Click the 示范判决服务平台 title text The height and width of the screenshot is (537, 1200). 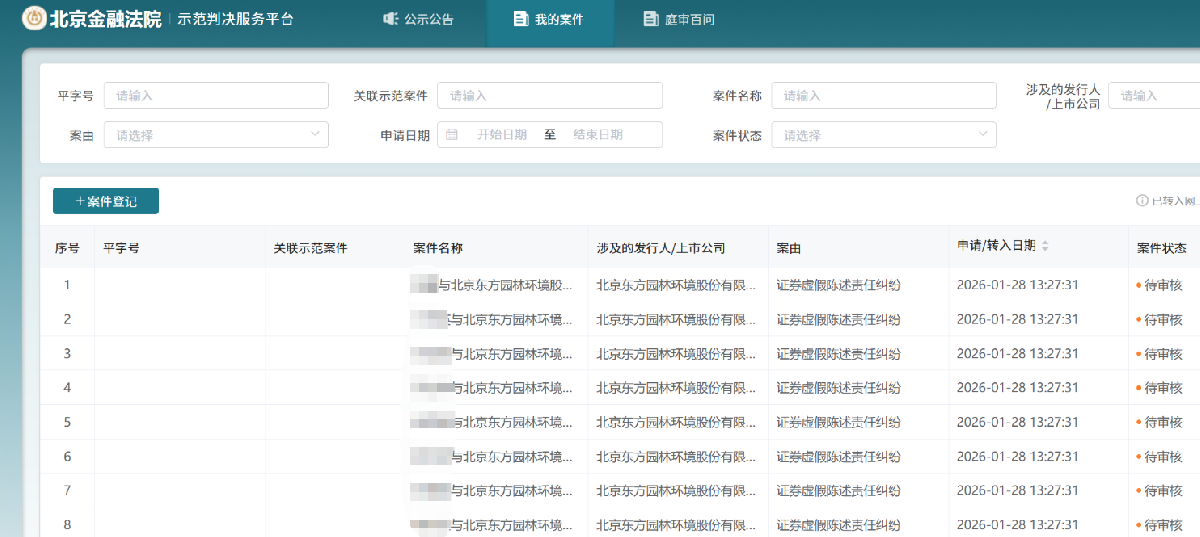tap(235, 19)
